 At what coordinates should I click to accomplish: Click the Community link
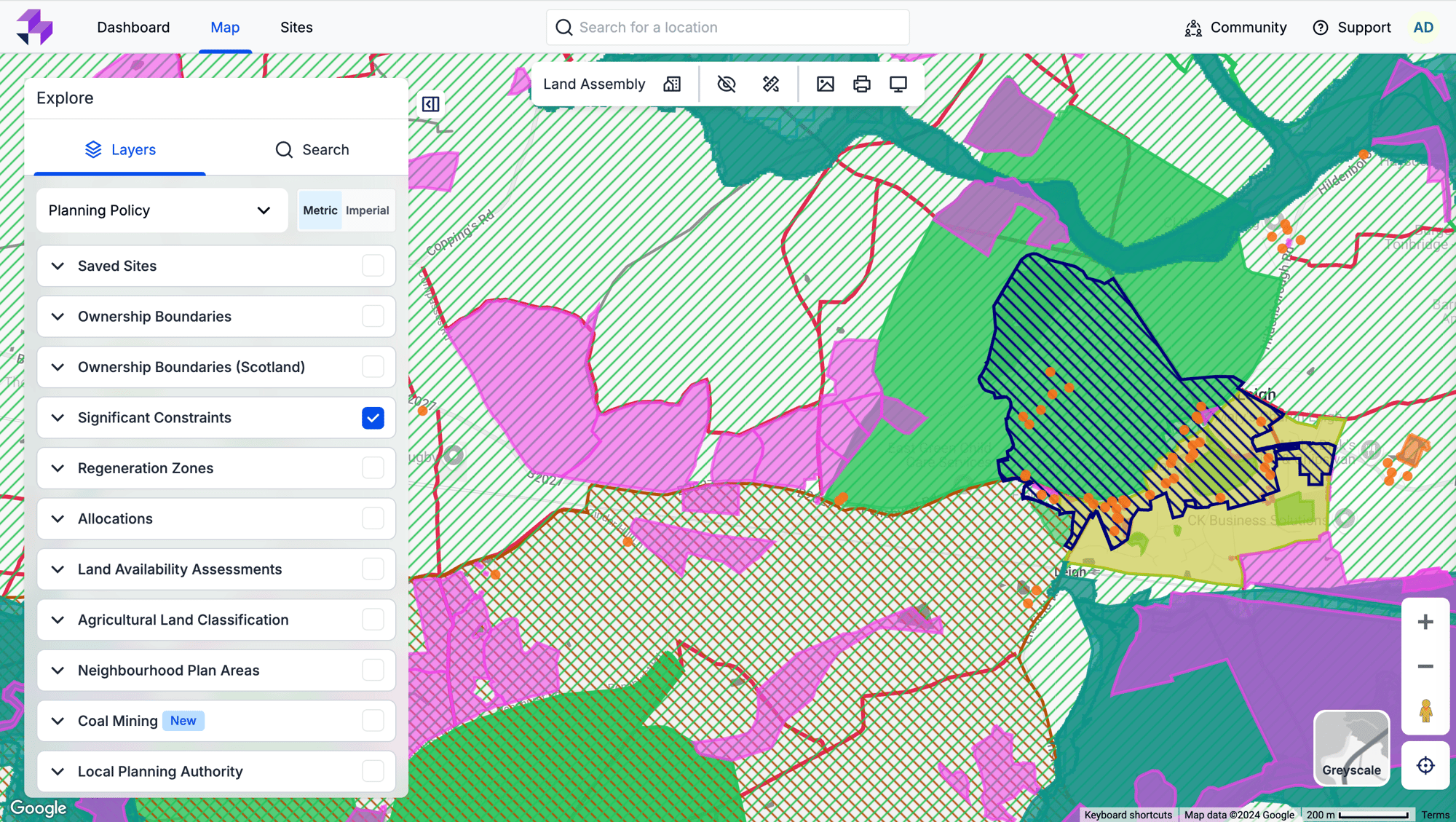1249,28
